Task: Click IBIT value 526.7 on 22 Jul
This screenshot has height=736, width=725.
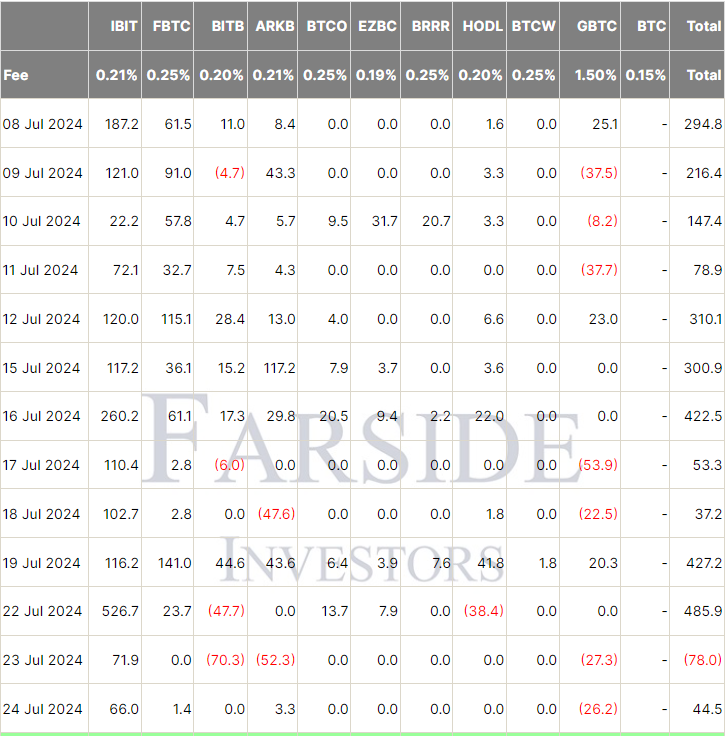Action: (120, 611)
